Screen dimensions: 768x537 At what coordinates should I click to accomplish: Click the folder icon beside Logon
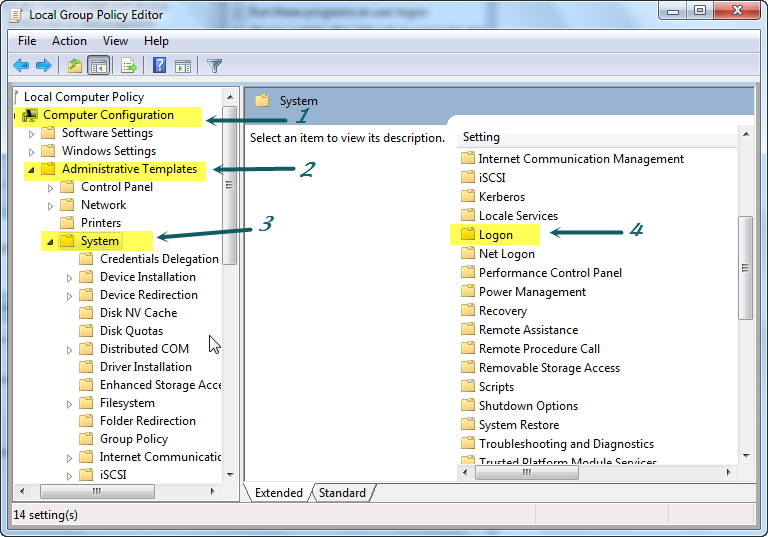[x=468, y=234]
